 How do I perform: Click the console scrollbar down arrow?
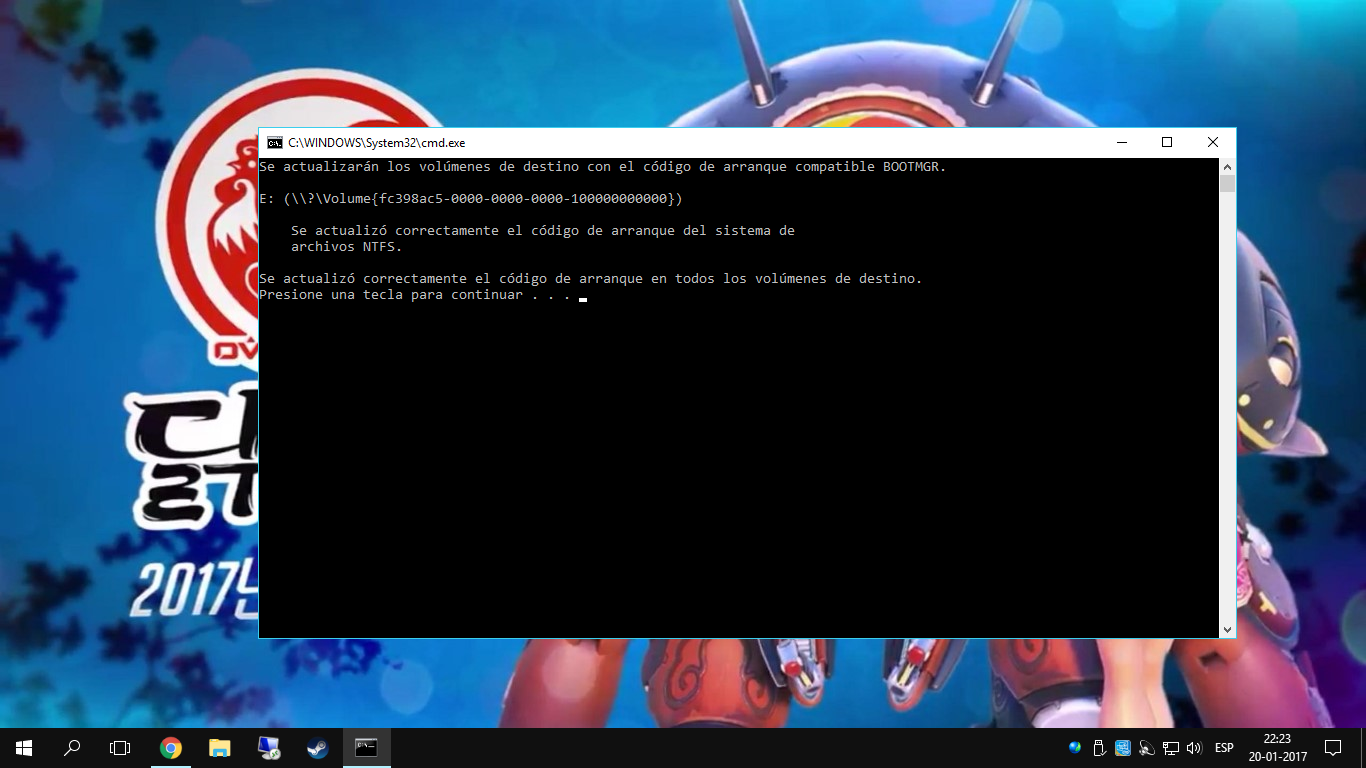coord(1227,629)
